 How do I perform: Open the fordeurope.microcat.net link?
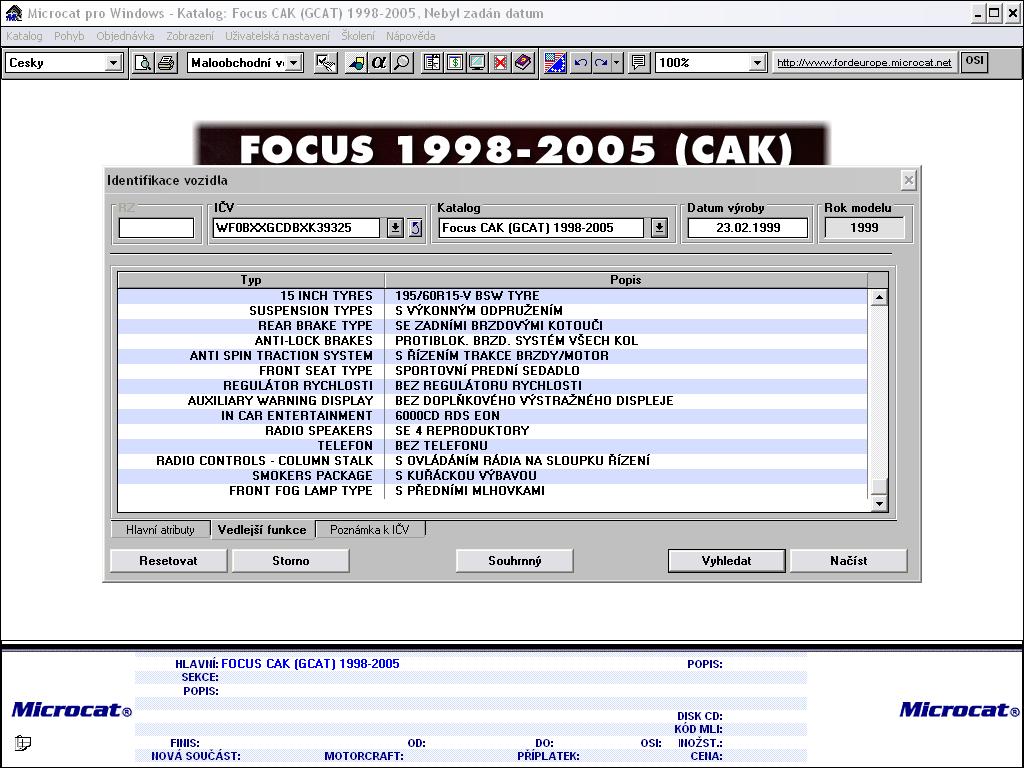(864, 63)
